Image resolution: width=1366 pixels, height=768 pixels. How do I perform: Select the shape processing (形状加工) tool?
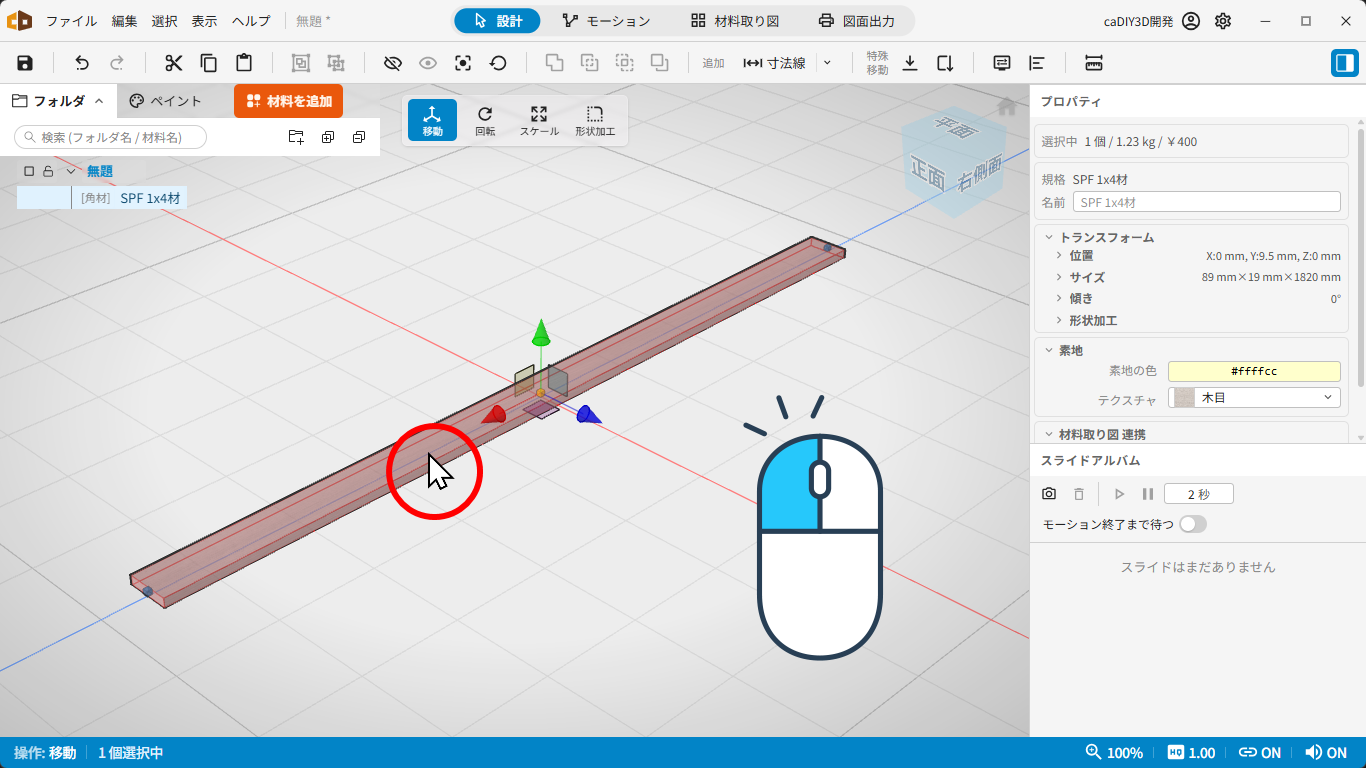pos(595,120)
